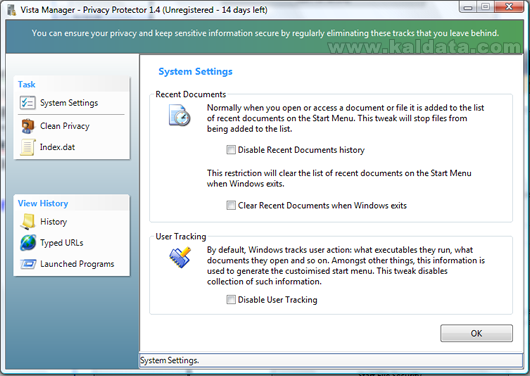
Task: Open System Settings task
Action: 69,103
